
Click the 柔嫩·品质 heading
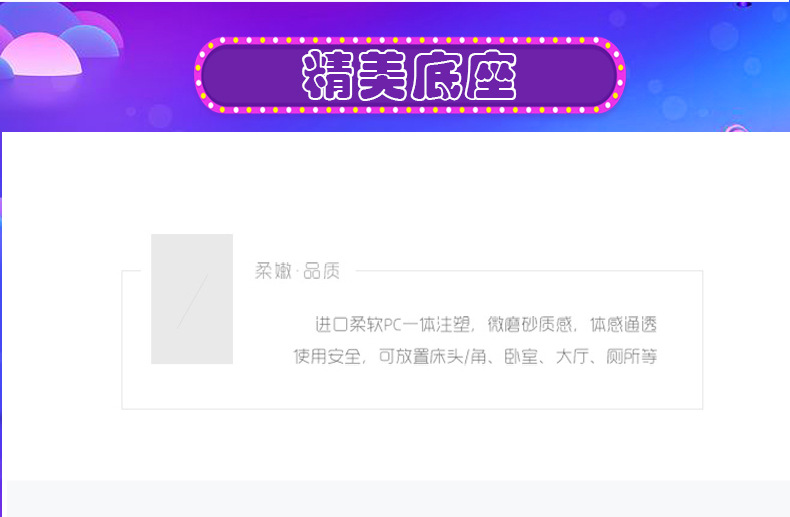[x=297, y=271]
